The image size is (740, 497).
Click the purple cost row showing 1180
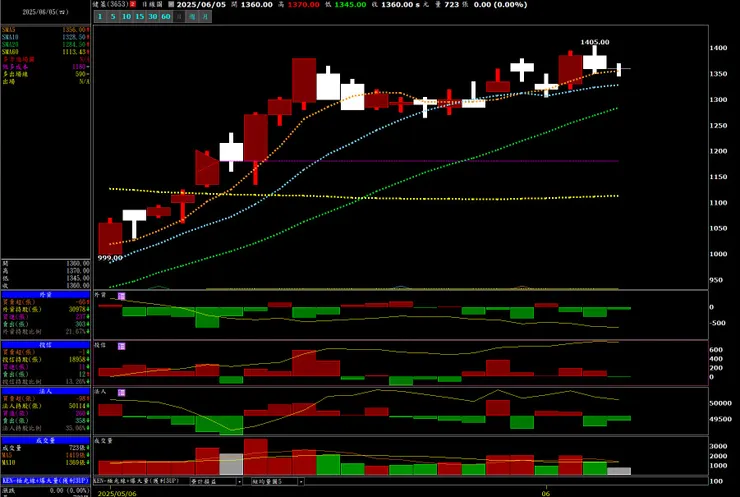tap(45, 67)
